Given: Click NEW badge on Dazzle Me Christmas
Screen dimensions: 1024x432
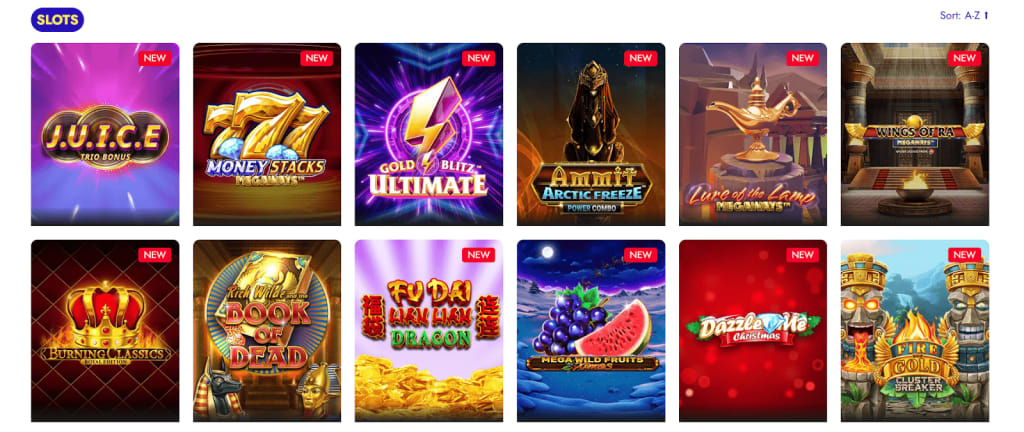Looking at the screenshot, I should click(x=803, y=255).
